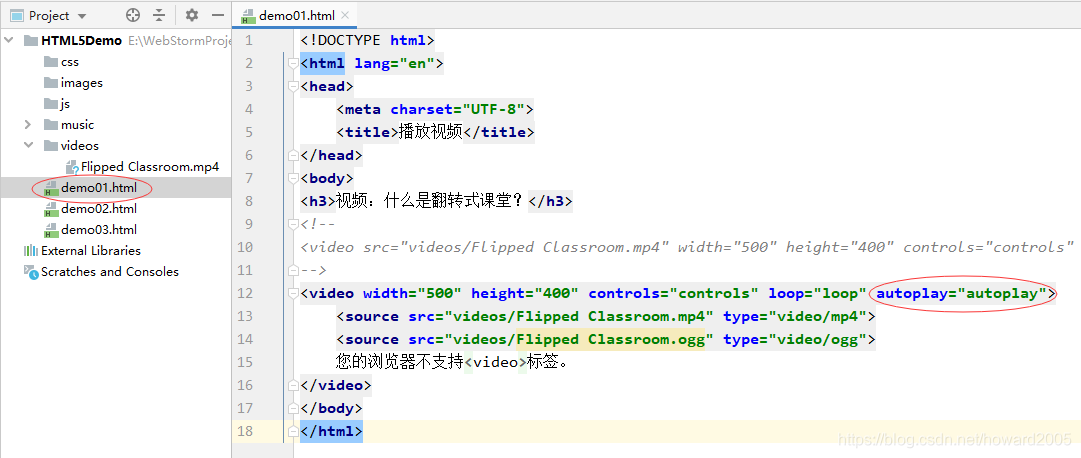Click line number 12 in gutter
This screenshot has height=458, width=1081.
245,293
